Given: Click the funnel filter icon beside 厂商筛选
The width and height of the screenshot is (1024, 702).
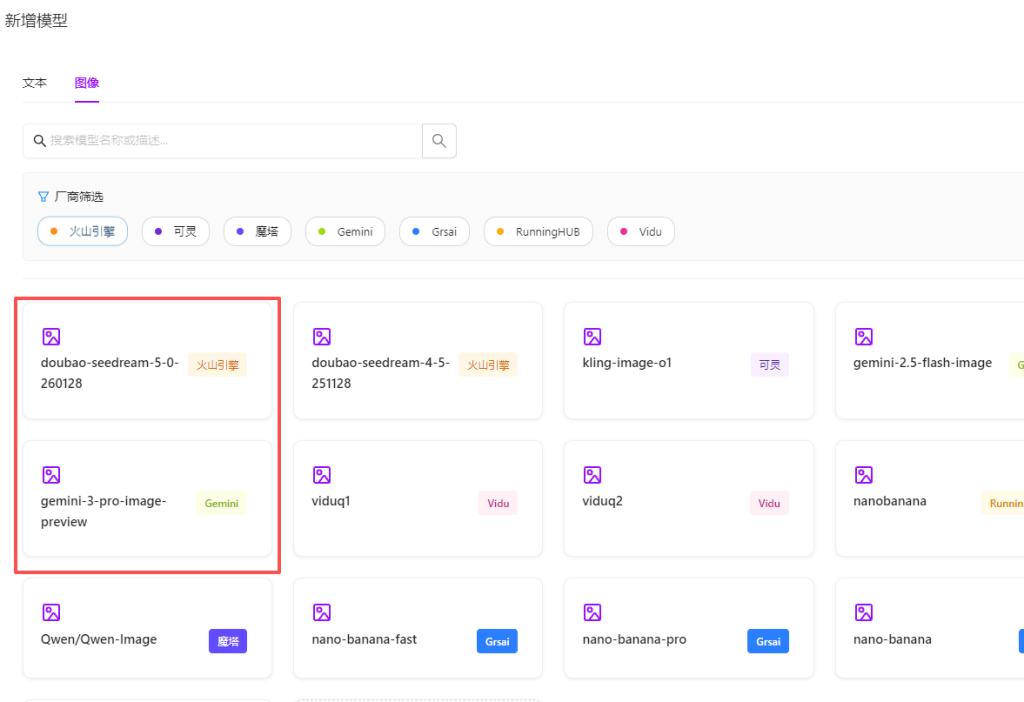Looking at the screenshot, I should coord(43,197).
